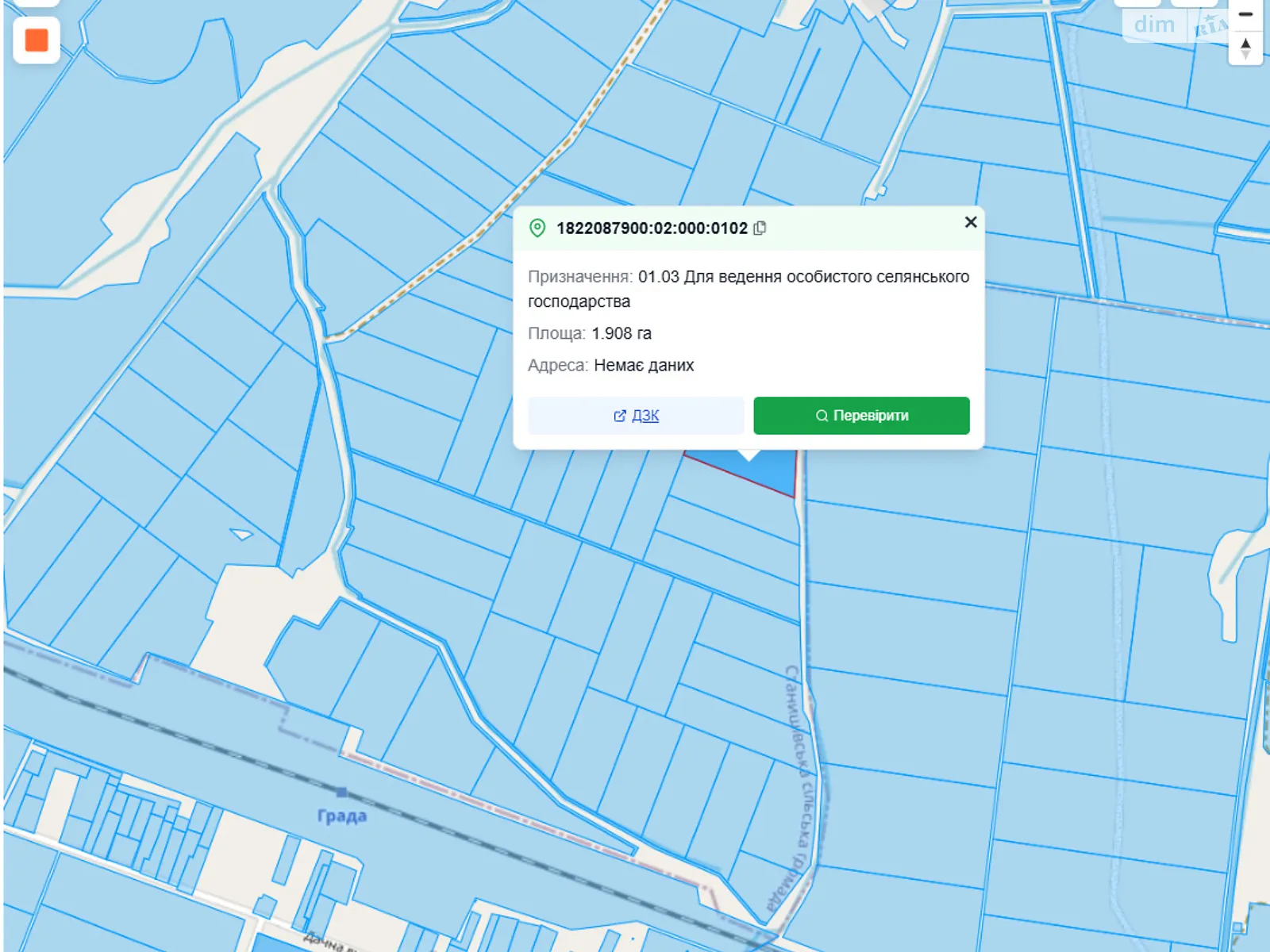Reset map bearing with compass arrow
Image resolution: width=1270 pixels, height=952 pixels.
pyautogui.click(x=1245, y=48)
